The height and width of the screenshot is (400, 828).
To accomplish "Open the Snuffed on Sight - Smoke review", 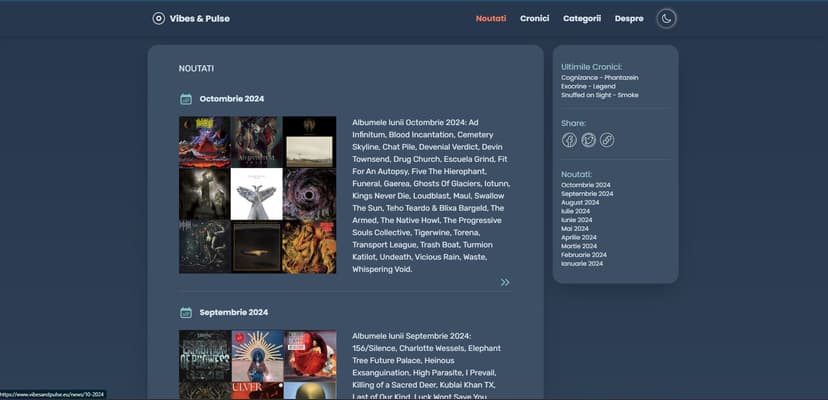I will coord(600,95).
